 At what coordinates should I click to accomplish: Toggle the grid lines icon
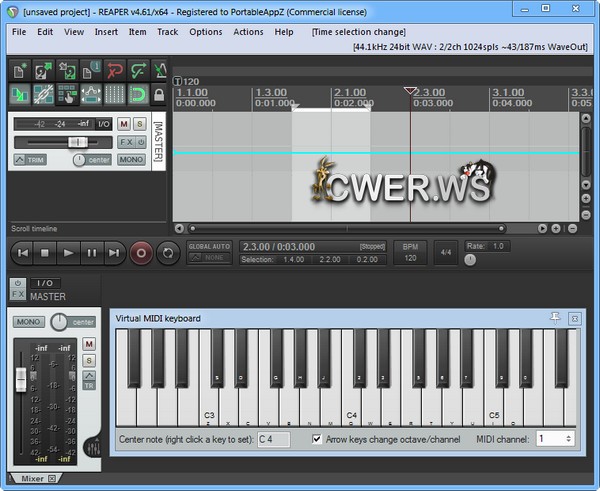click(x=112, y=94)
